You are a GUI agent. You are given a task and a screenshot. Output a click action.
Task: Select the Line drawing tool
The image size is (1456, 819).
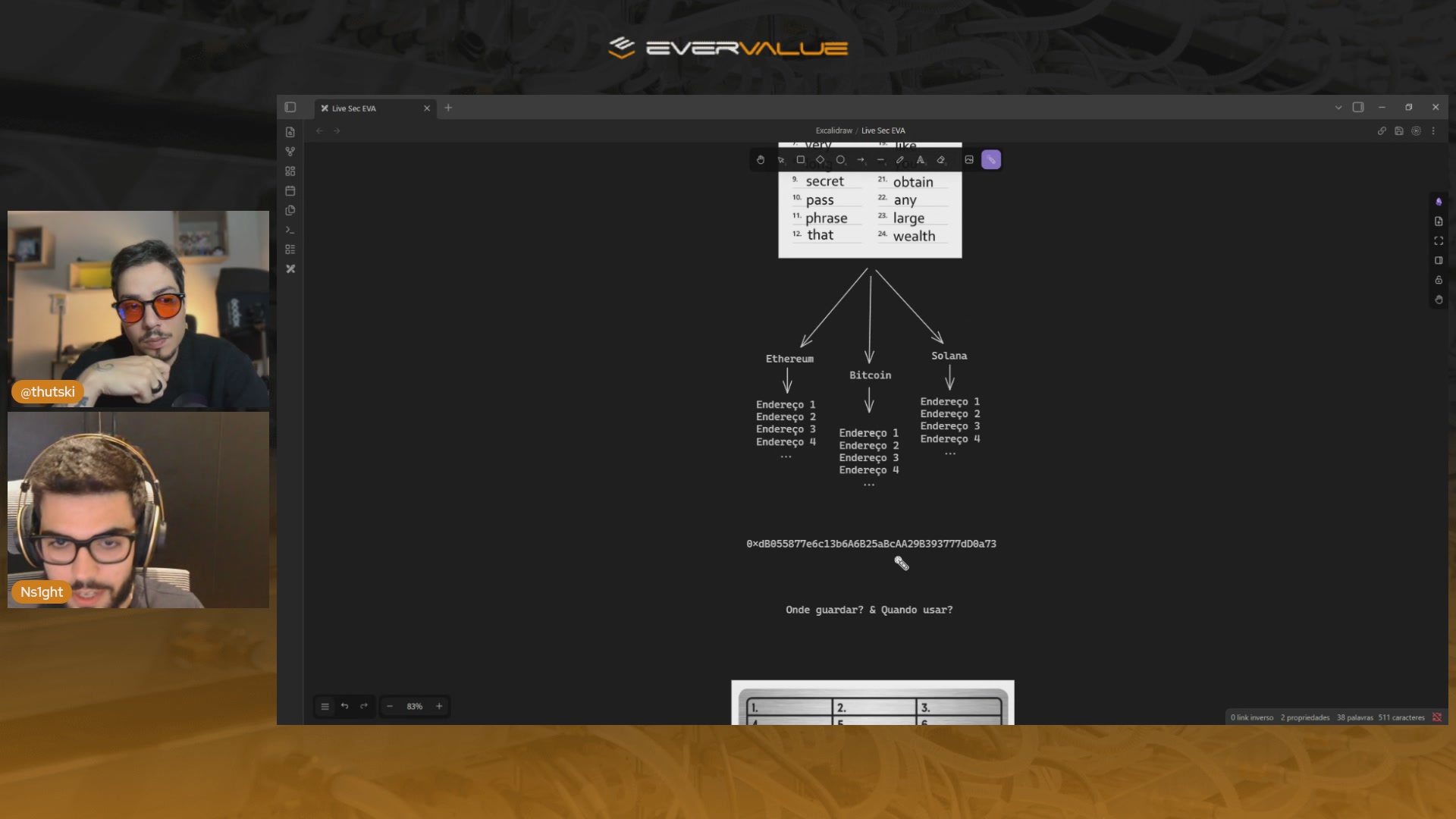point(880,160)
